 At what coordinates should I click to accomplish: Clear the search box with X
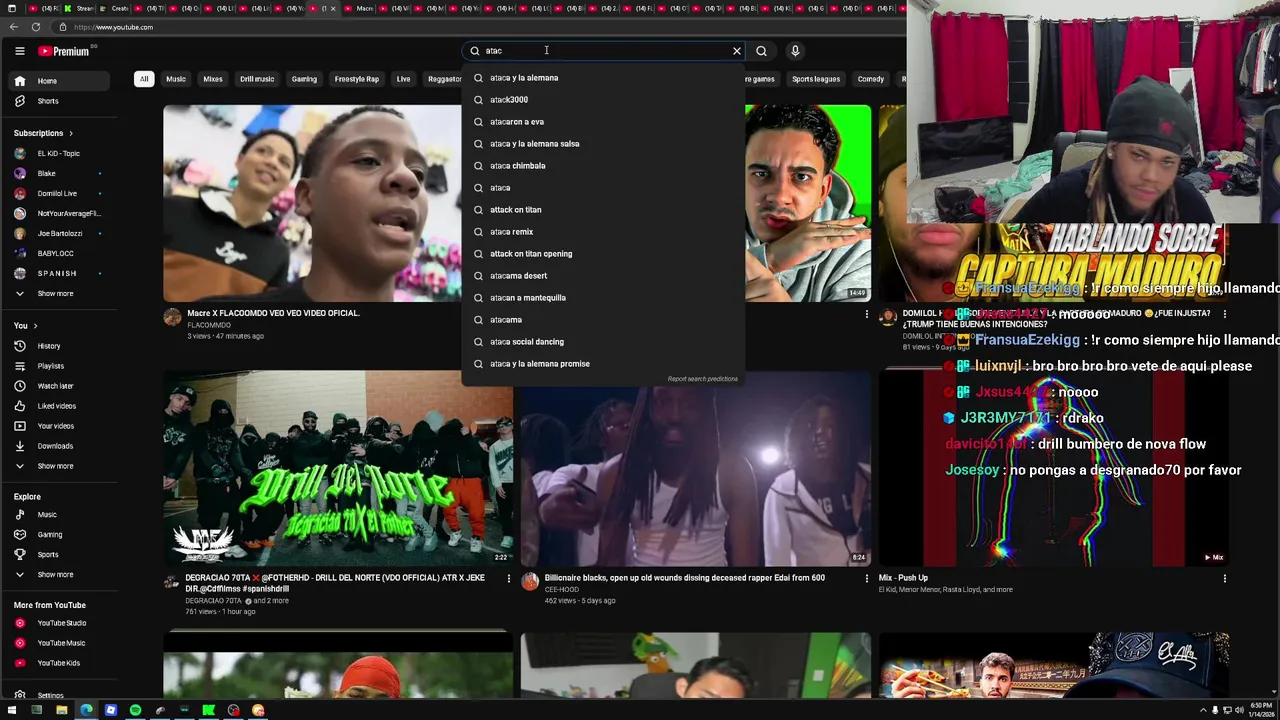737,51
